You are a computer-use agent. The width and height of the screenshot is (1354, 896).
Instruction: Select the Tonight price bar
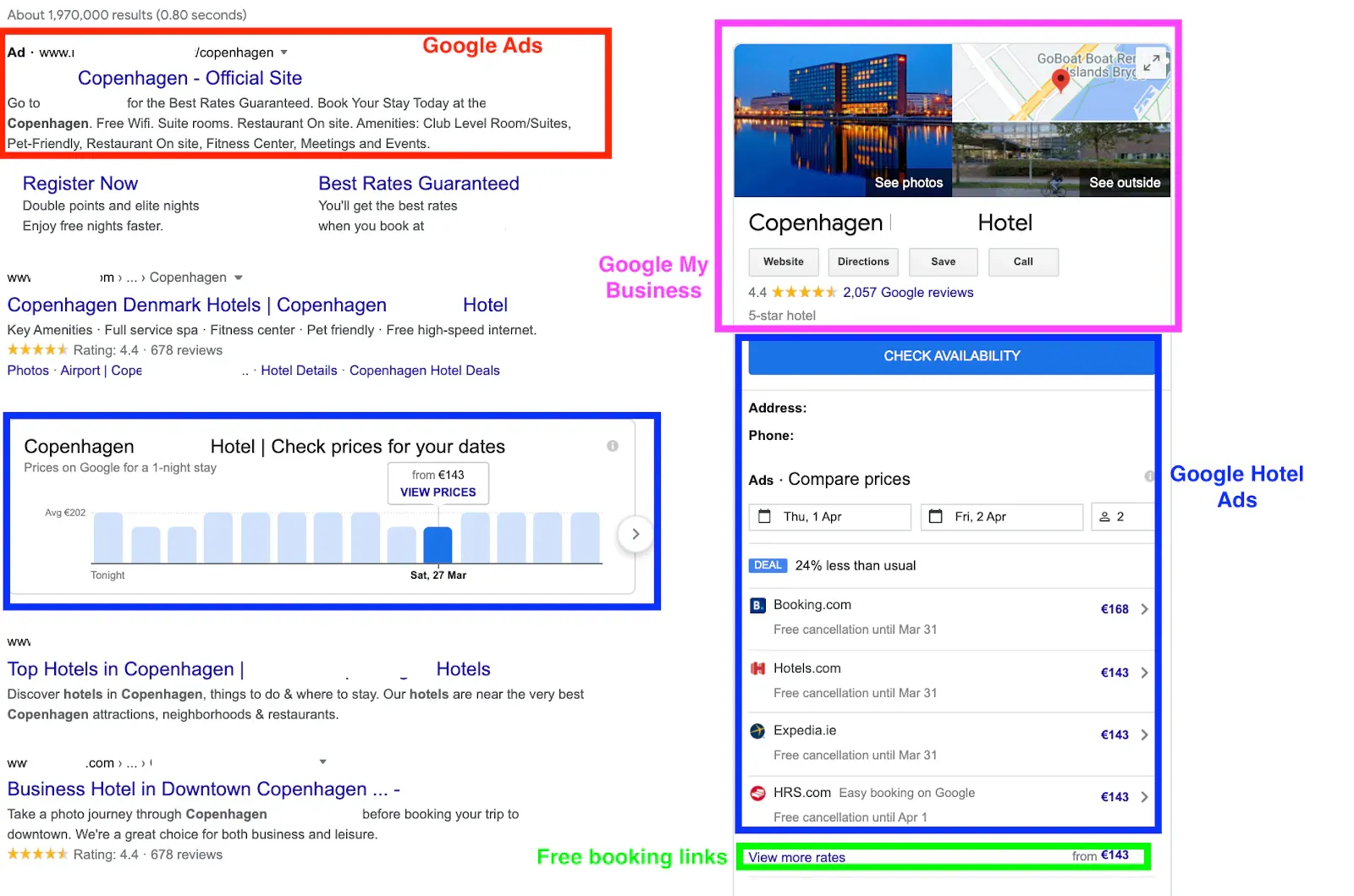pyautogui.click(x=107, y=538)
